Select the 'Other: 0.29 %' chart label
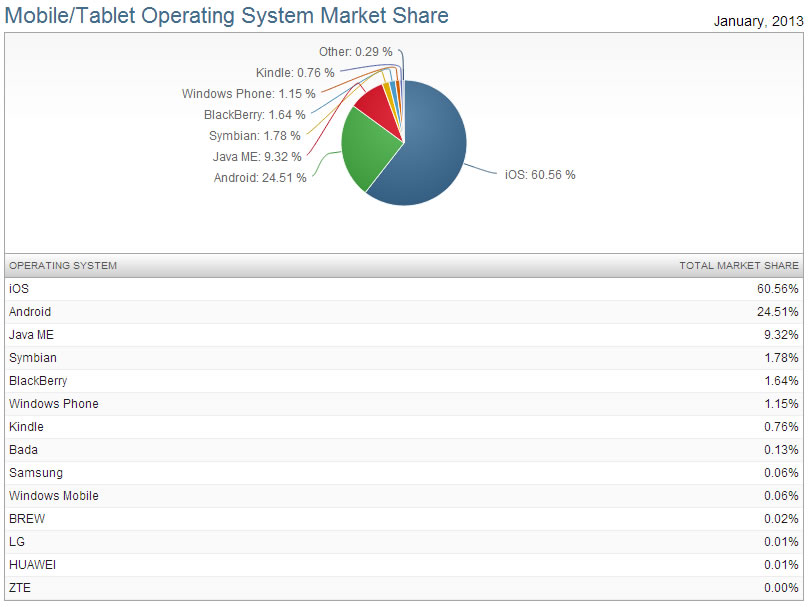 [x=355, y=52]
